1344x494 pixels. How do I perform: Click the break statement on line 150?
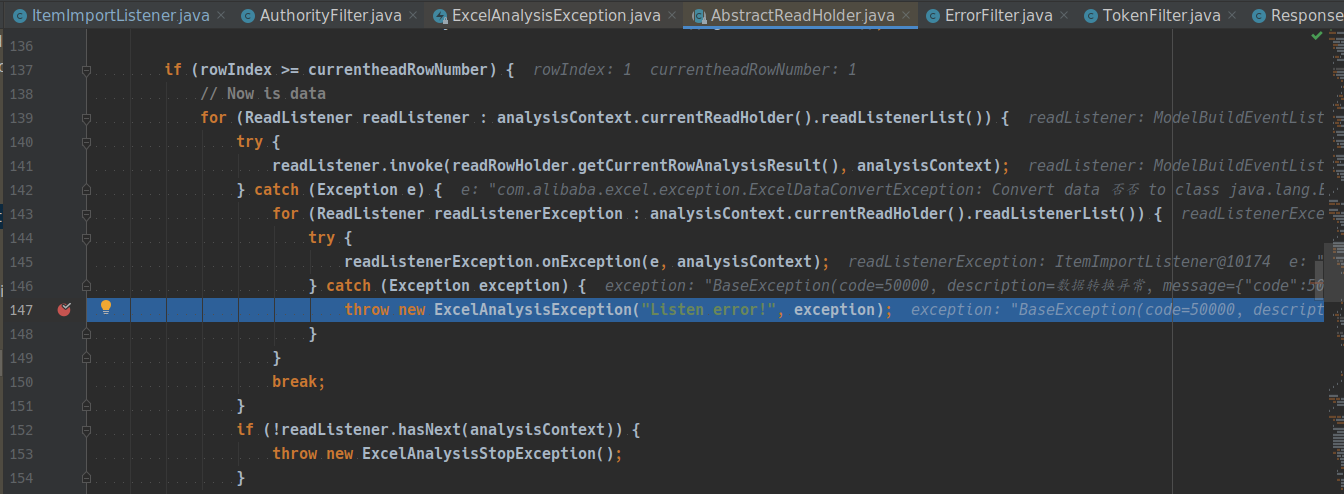click(x=299, y=382)
